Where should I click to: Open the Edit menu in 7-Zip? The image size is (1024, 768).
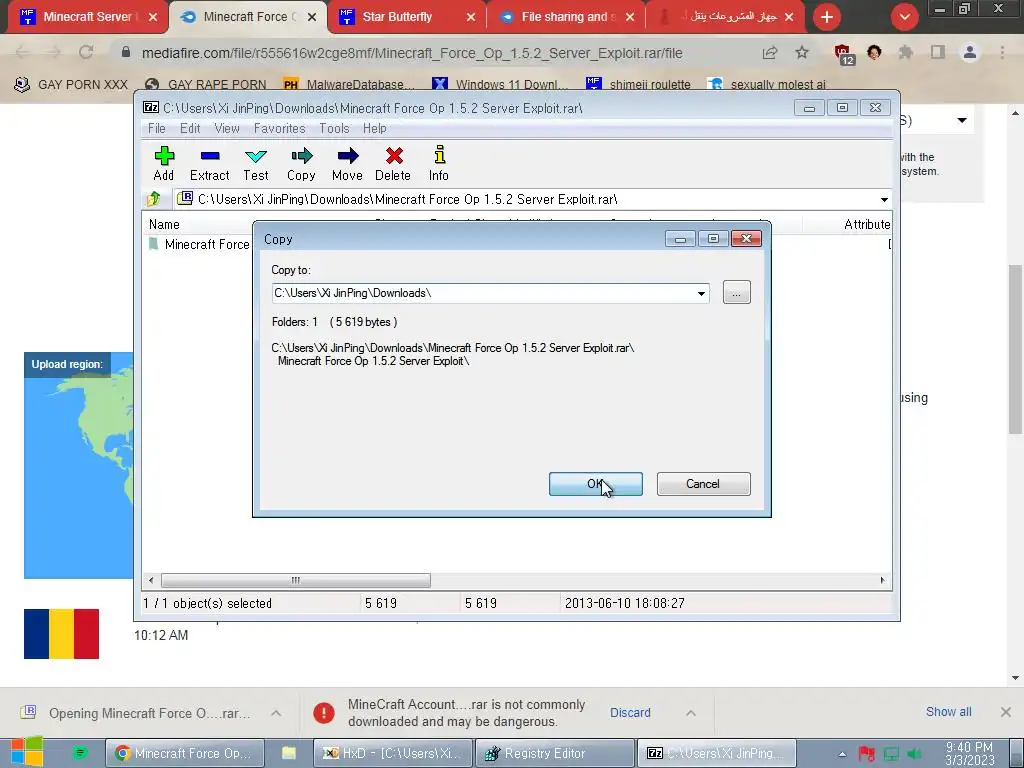click(x=190, y=129)
